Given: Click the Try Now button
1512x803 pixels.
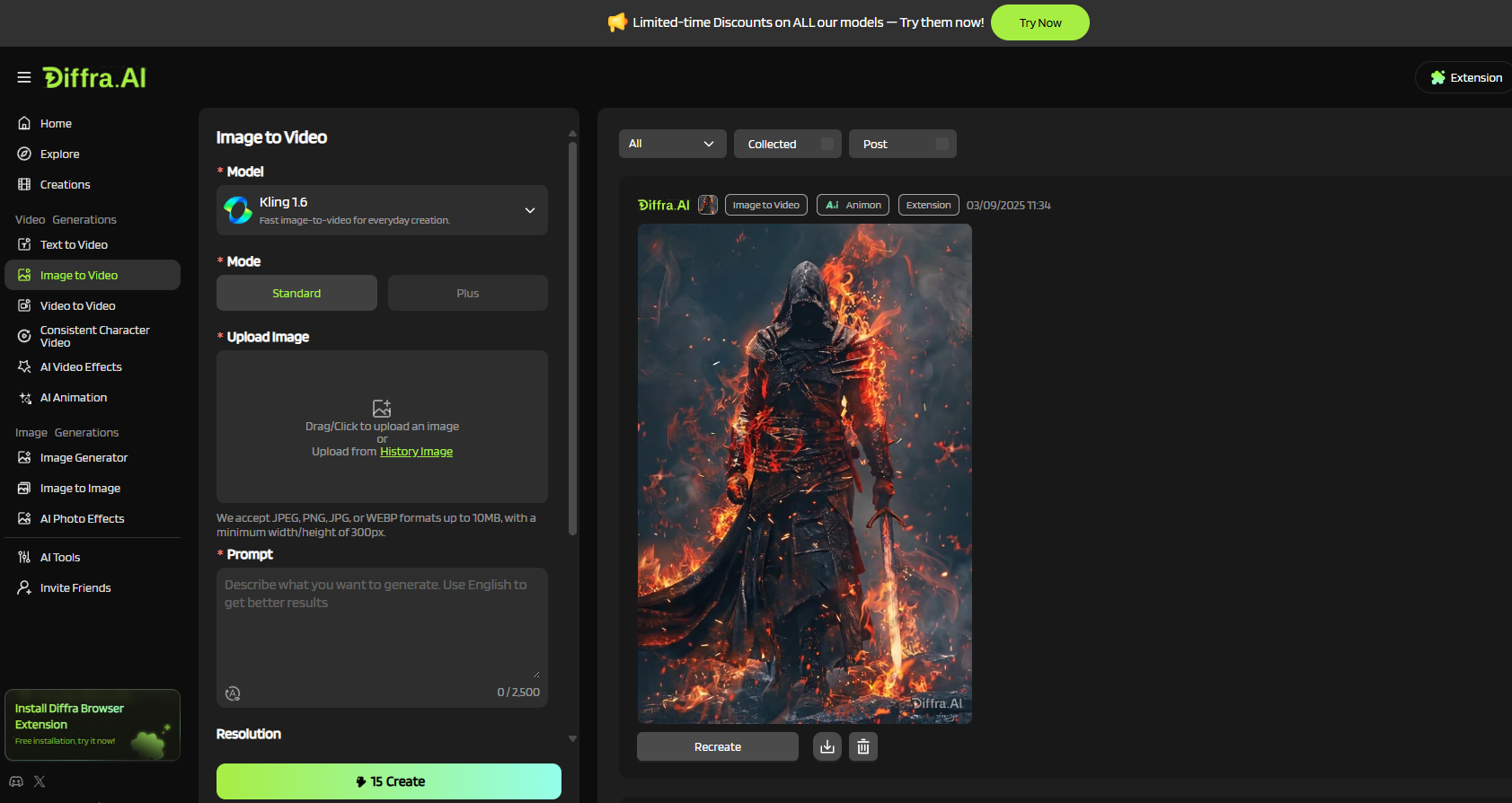Looking at the screenshot, I should coord(1040,22).
